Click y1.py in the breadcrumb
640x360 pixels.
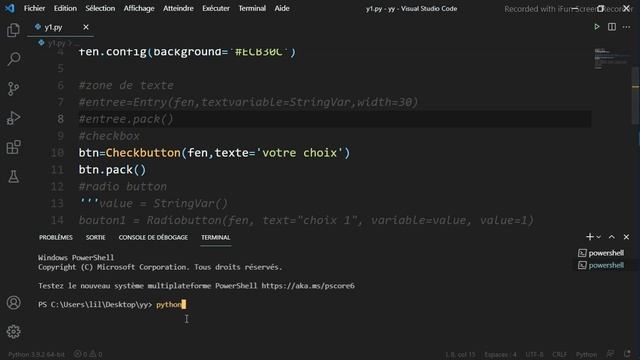tap(57, 43)
